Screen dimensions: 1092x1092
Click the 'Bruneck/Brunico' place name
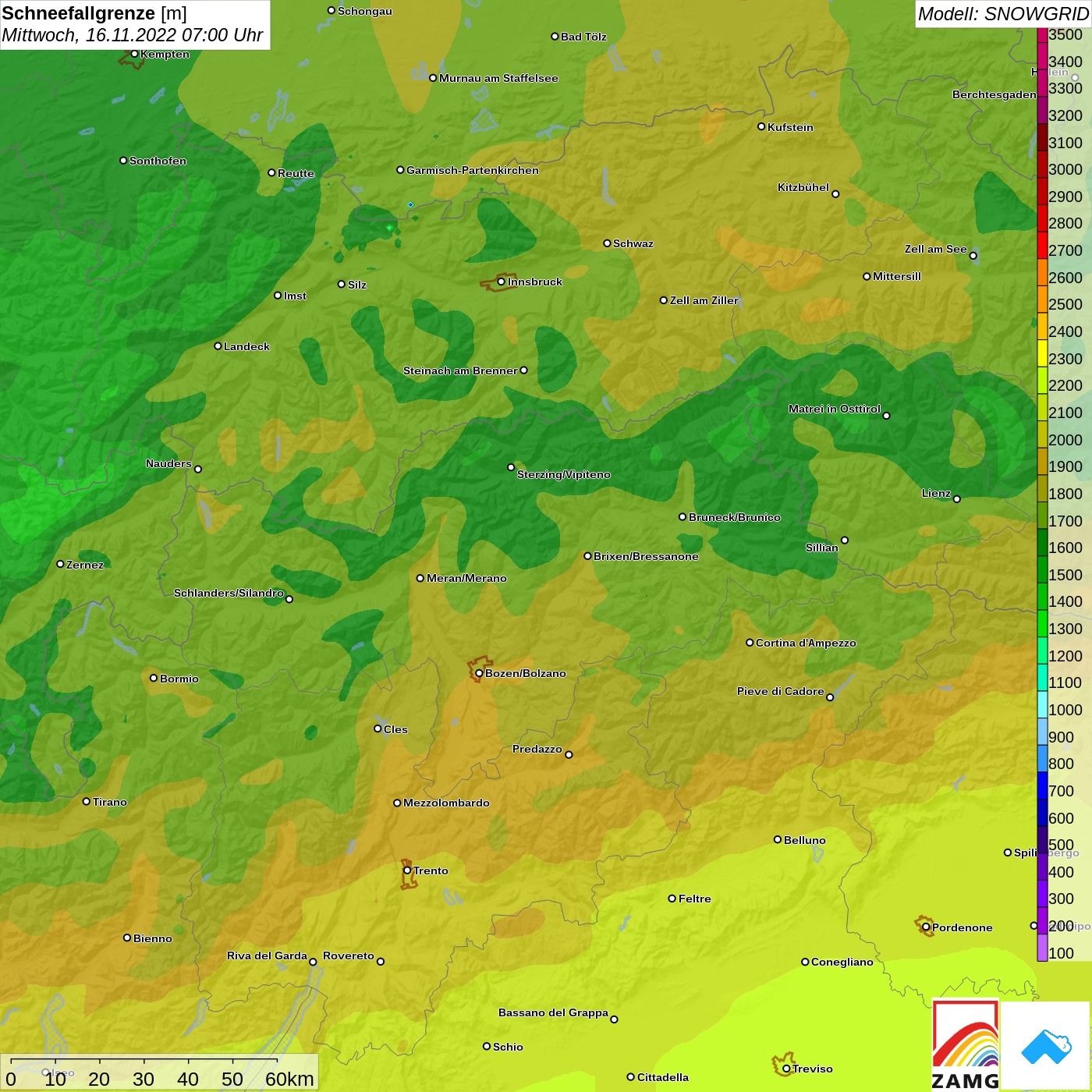(734, 517)
